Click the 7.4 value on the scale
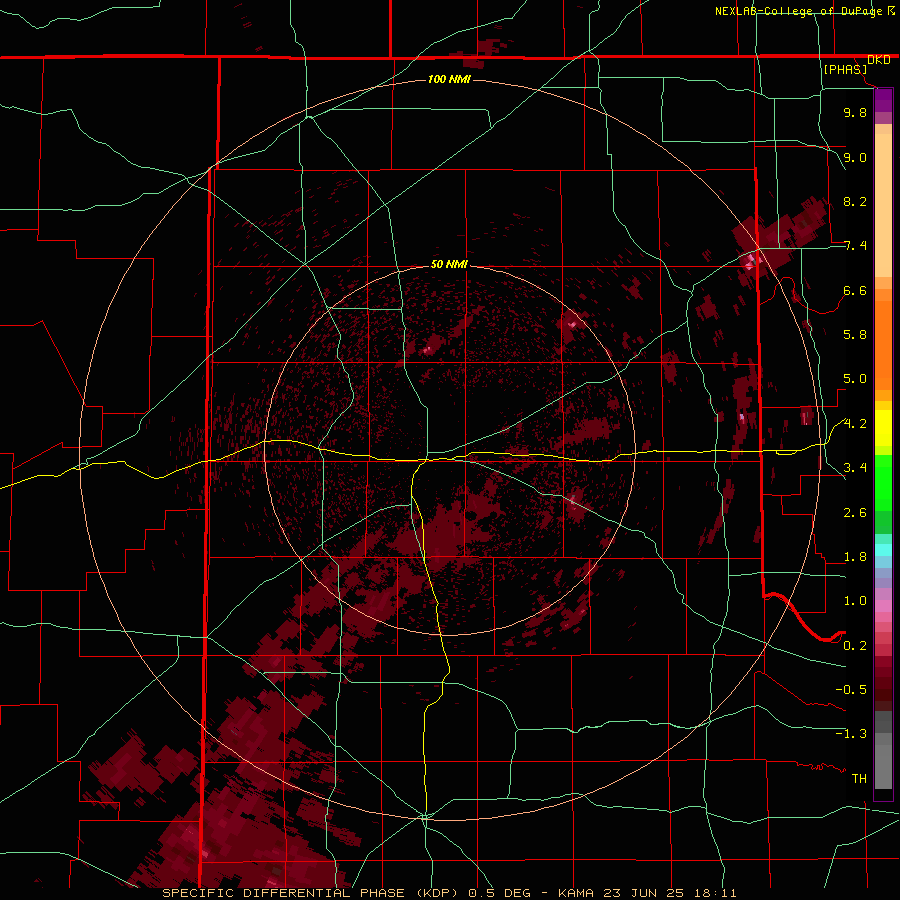Viewport: 900px width, 900px height. (x=855, y=246)
